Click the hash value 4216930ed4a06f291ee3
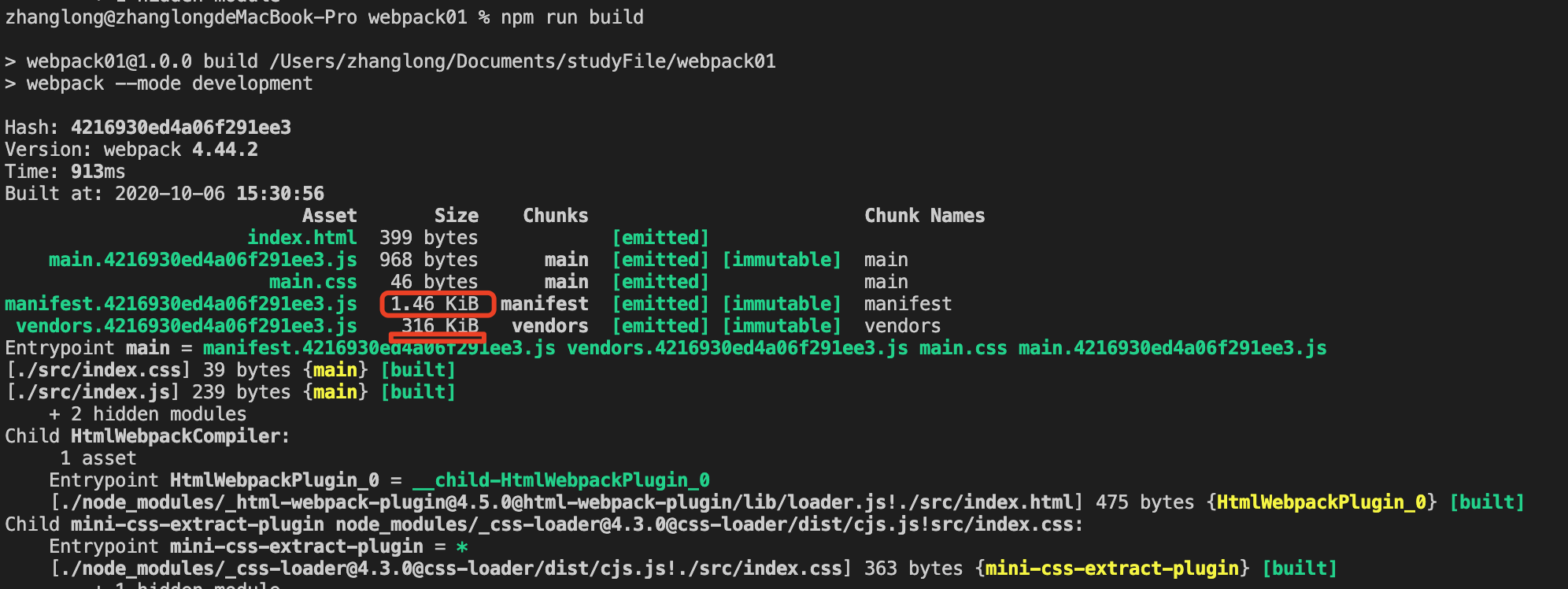 [x=181, y=128]
